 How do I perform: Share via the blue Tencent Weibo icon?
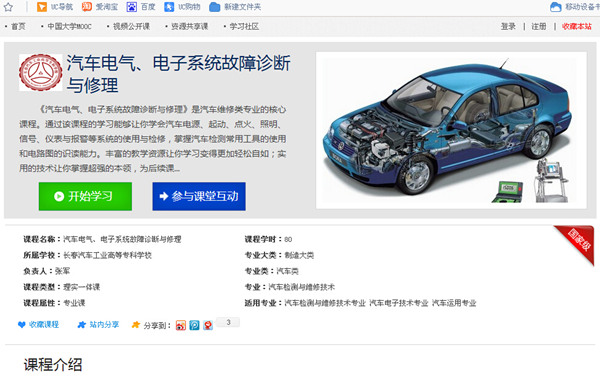pos(194,325)
